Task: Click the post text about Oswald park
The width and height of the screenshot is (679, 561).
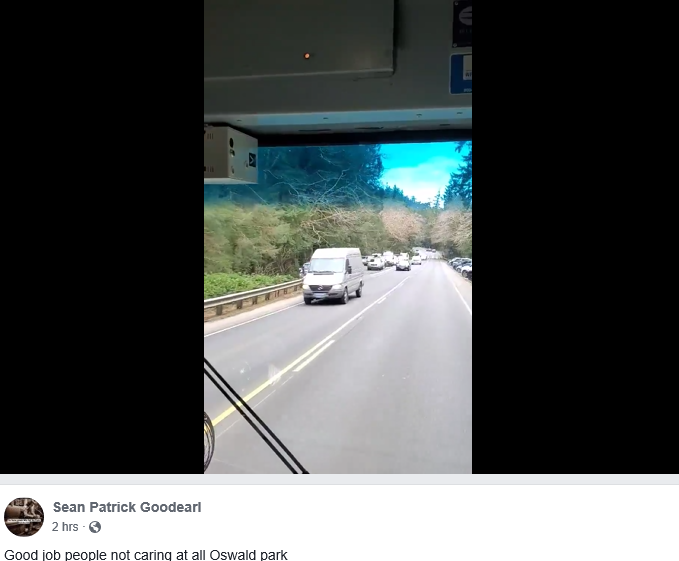Action: coord(146,555)
